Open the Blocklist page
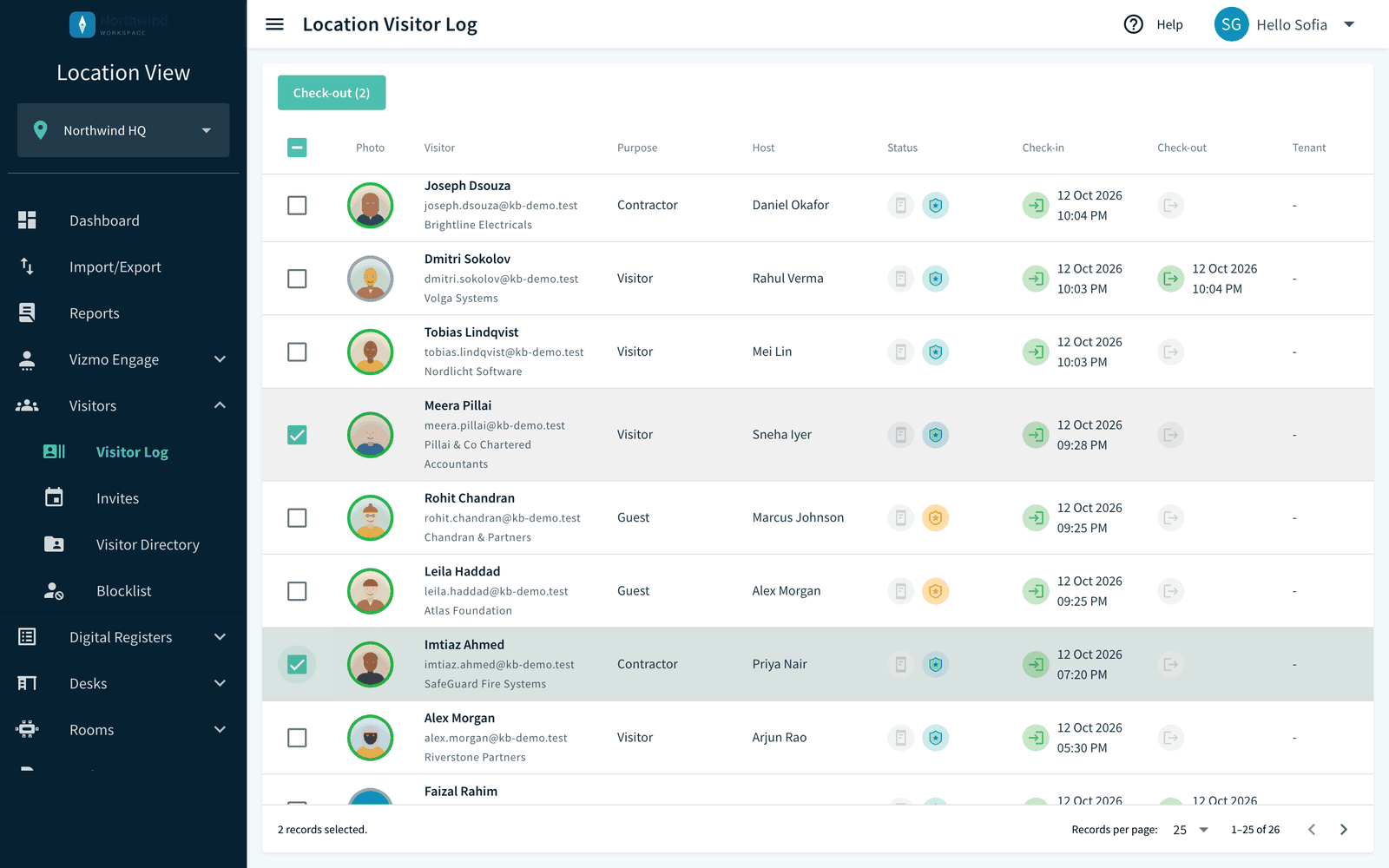Screen dimensions: 1389x868 [123, 591]
